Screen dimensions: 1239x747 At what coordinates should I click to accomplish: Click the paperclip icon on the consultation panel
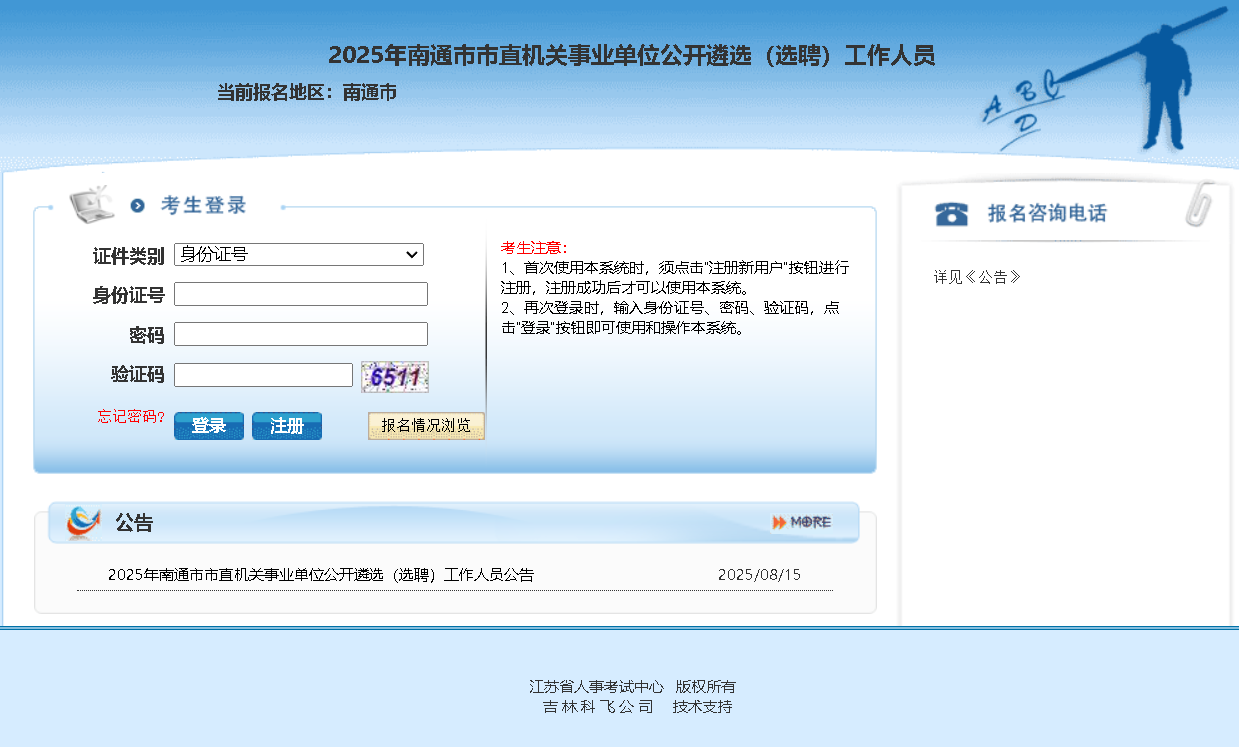[x=1199, y=205]
